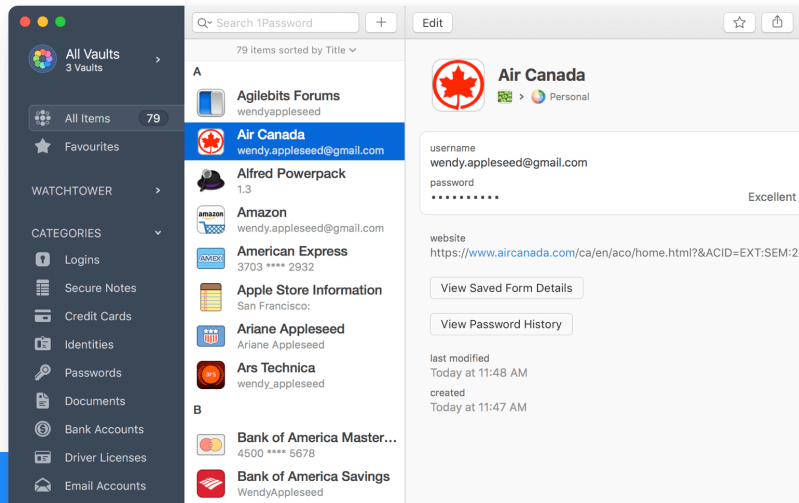The width and height of the screenshot is (799, 503).
Task: Open the Documents category
Action: pyautogui.click(x=95, y=401)
